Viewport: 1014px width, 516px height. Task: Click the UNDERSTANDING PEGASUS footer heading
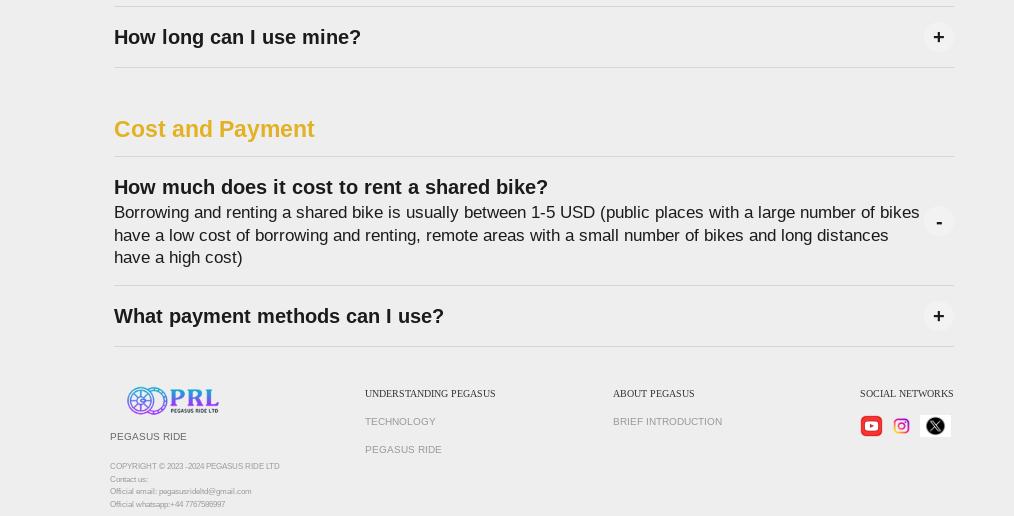pos(430,394)
